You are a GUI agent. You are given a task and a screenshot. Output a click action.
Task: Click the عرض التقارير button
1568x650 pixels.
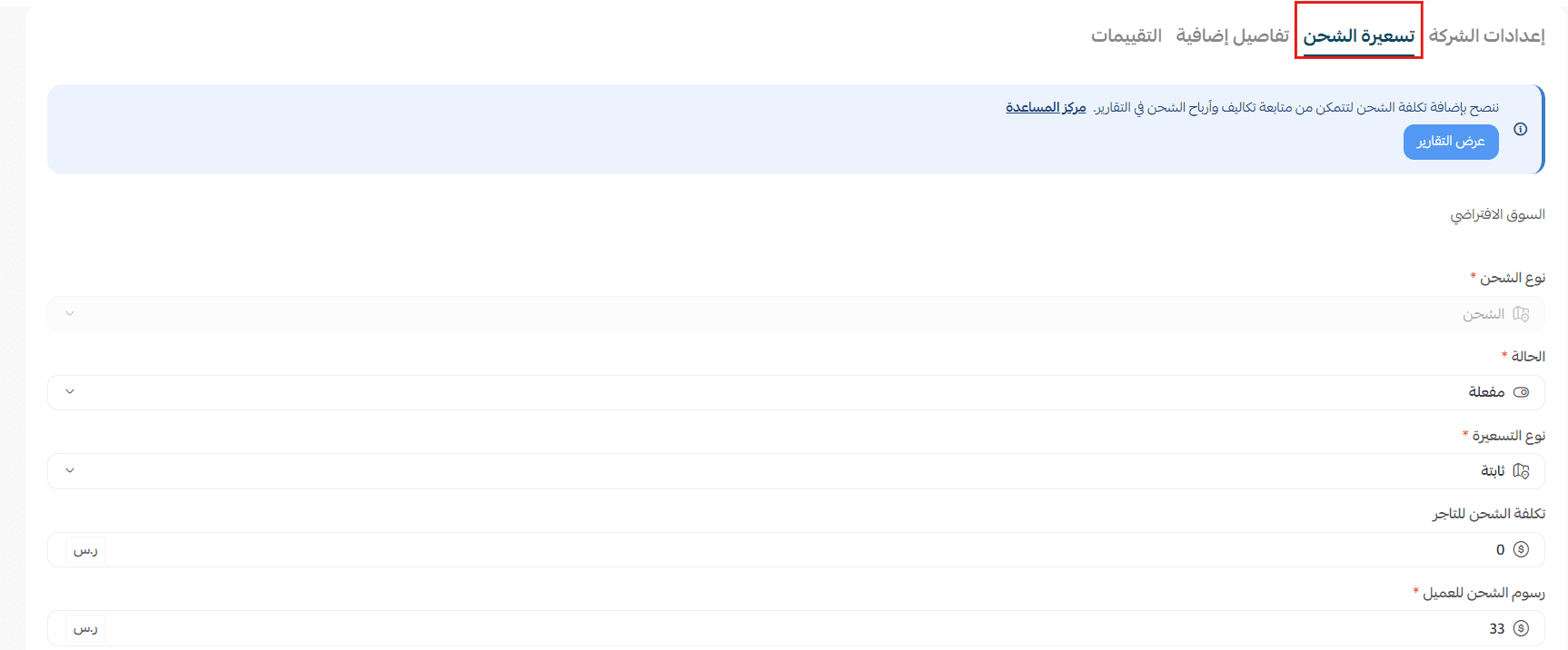[x=1451, y=142]
